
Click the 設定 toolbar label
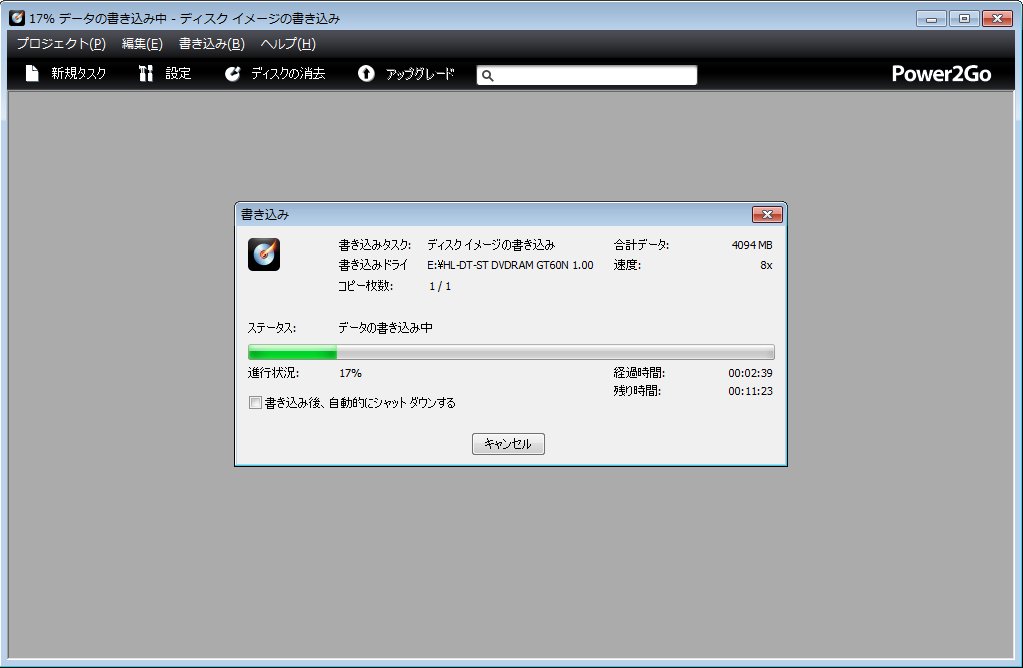[x=178, y=73]
